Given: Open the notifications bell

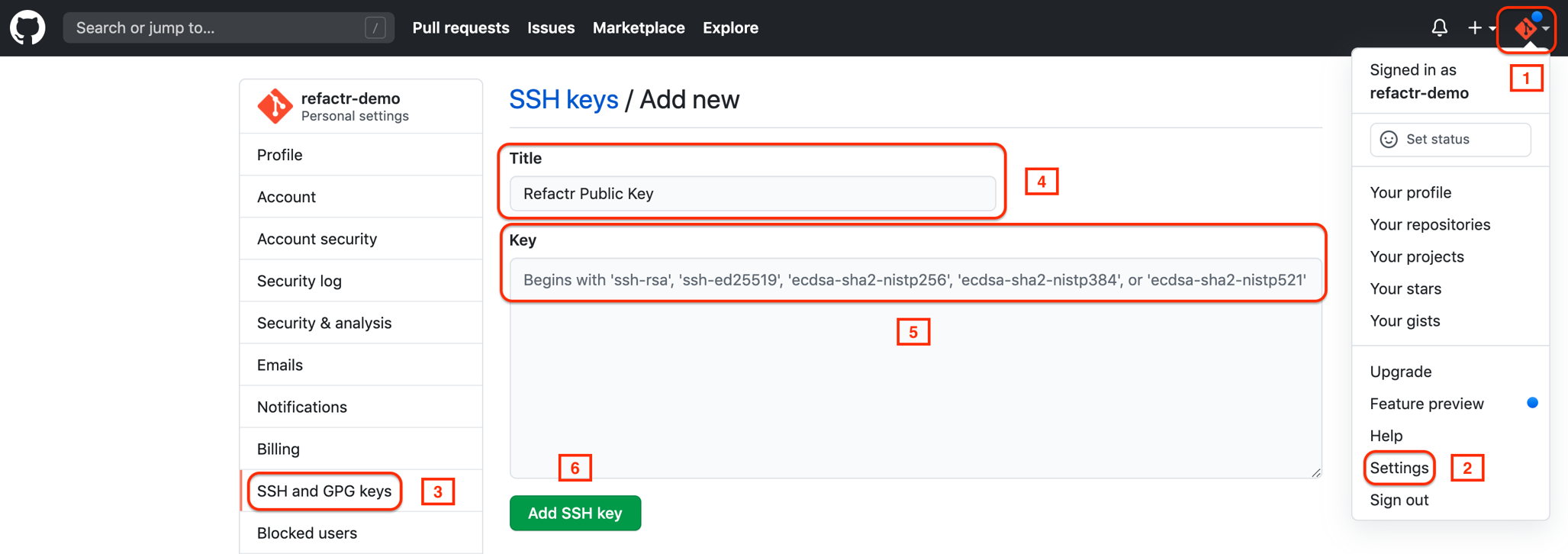Looking at the screenshot, I should pos(1439,28).
